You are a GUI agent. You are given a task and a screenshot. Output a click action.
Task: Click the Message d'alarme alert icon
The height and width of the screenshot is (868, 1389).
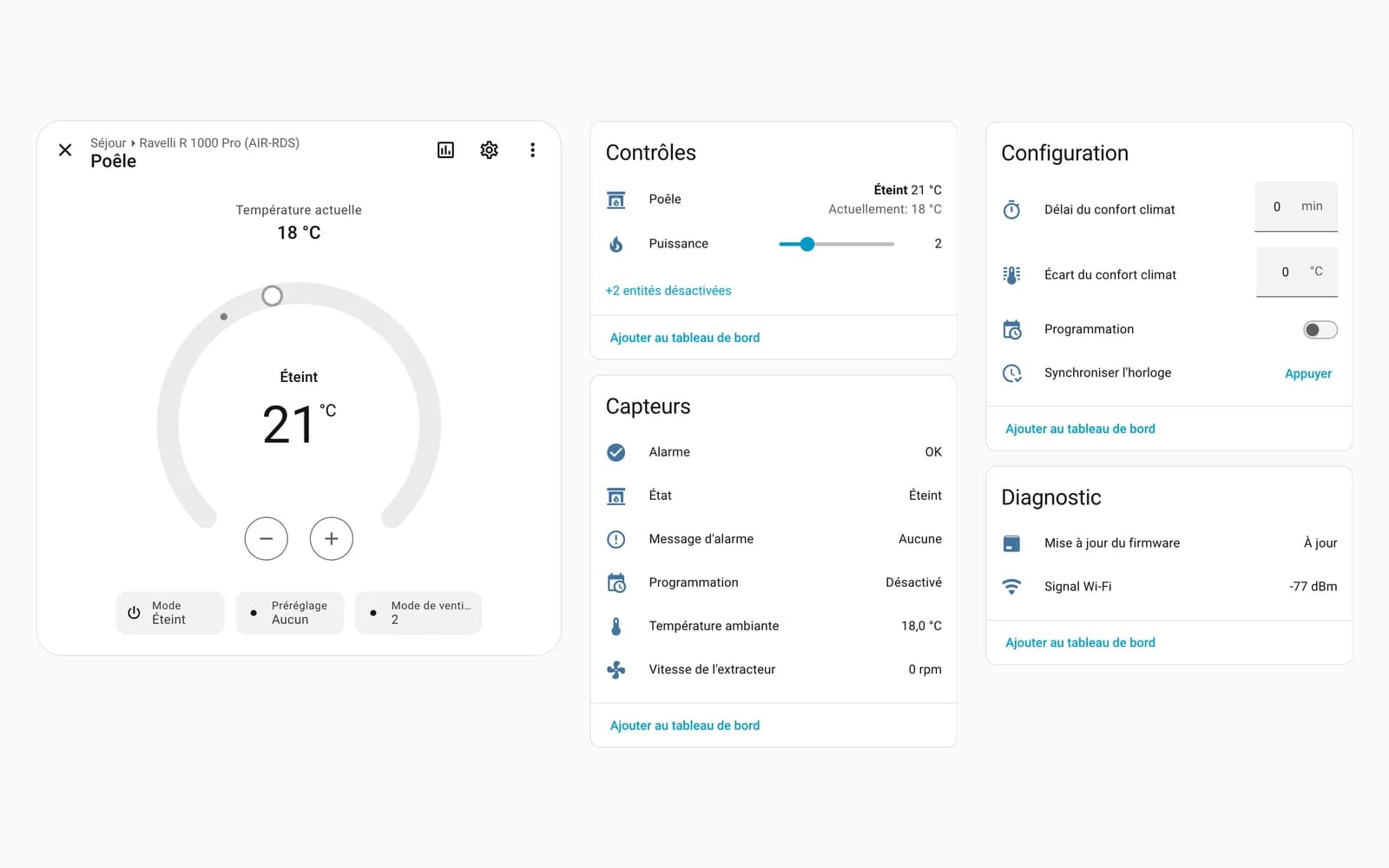coord(616,539)
